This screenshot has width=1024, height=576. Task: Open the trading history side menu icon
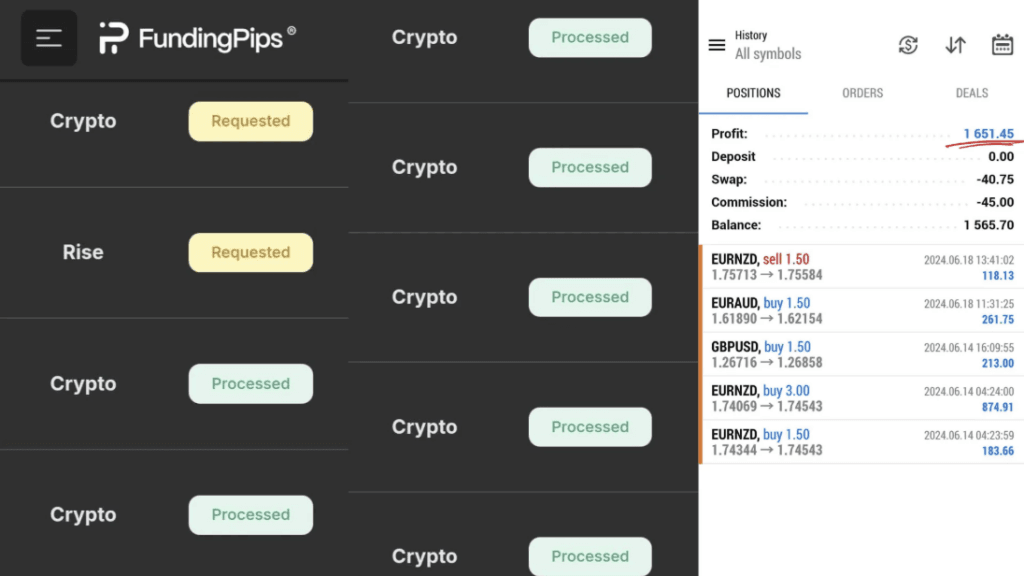(x=716, y=45)
